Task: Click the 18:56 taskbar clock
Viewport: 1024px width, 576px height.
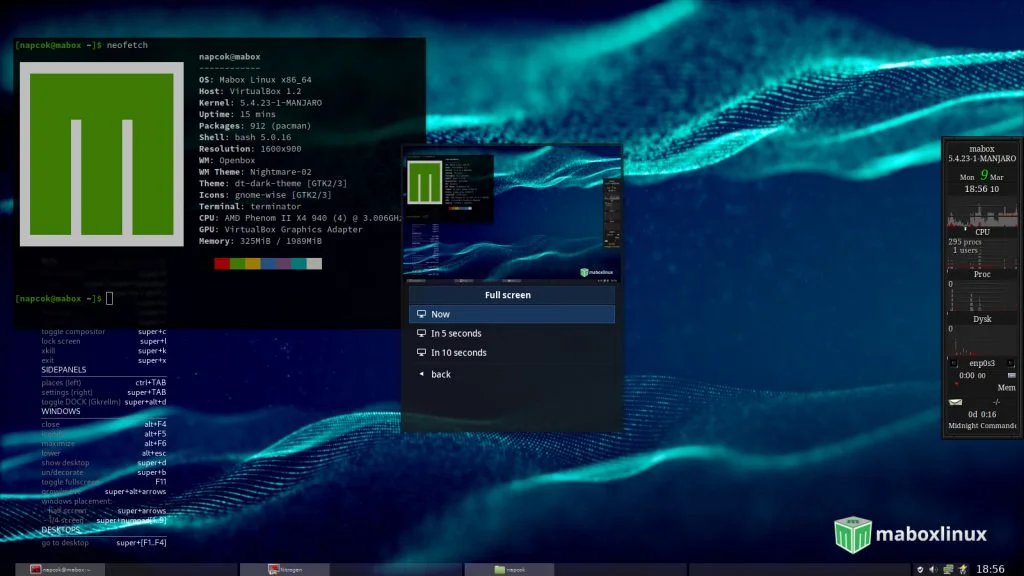Action: click(x=990, y=569)
